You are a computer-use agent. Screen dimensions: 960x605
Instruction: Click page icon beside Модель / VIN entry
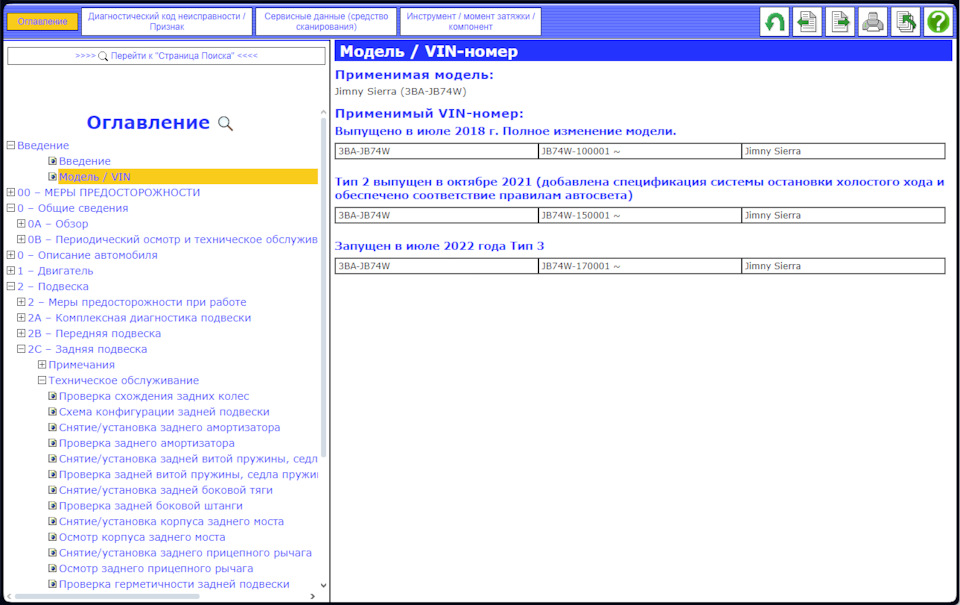53,176
